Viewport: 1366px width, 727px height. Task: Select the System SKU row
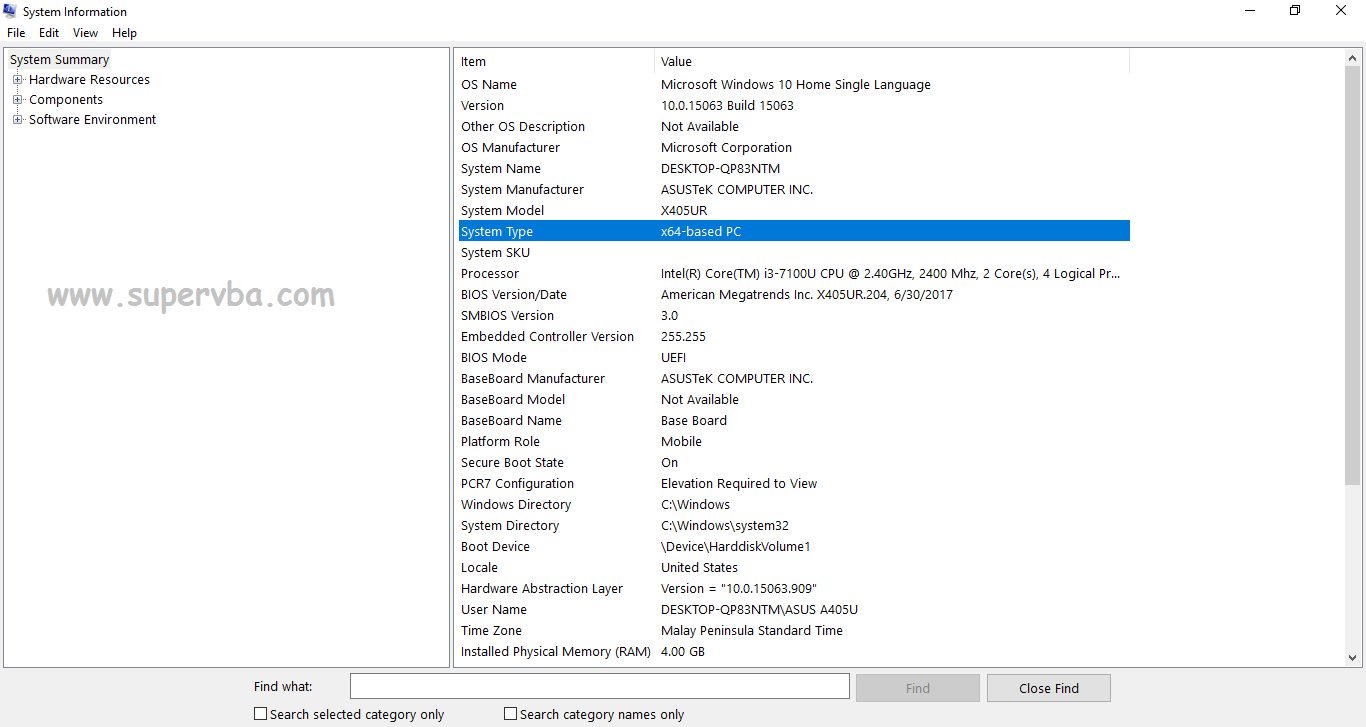[794, 253]
